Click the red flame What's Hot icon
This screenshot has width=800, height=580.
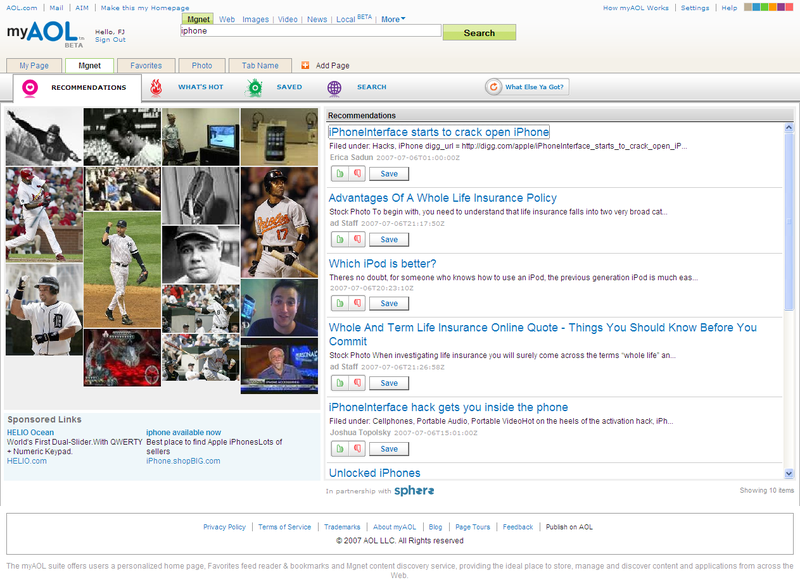click(156, 87)
